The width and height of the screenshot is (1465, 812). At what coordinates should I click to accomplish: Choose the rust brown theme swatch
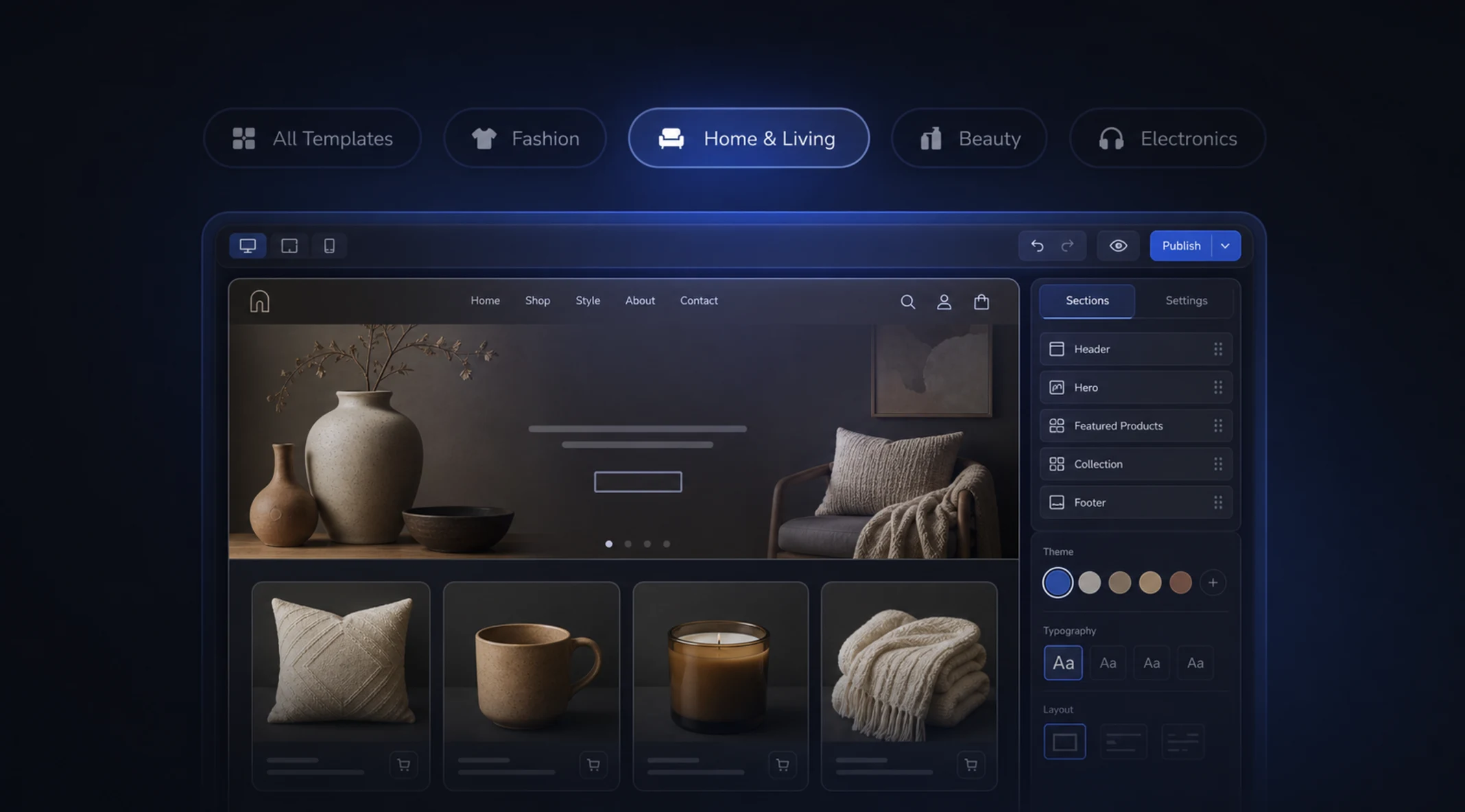(x=1180, y=583)
